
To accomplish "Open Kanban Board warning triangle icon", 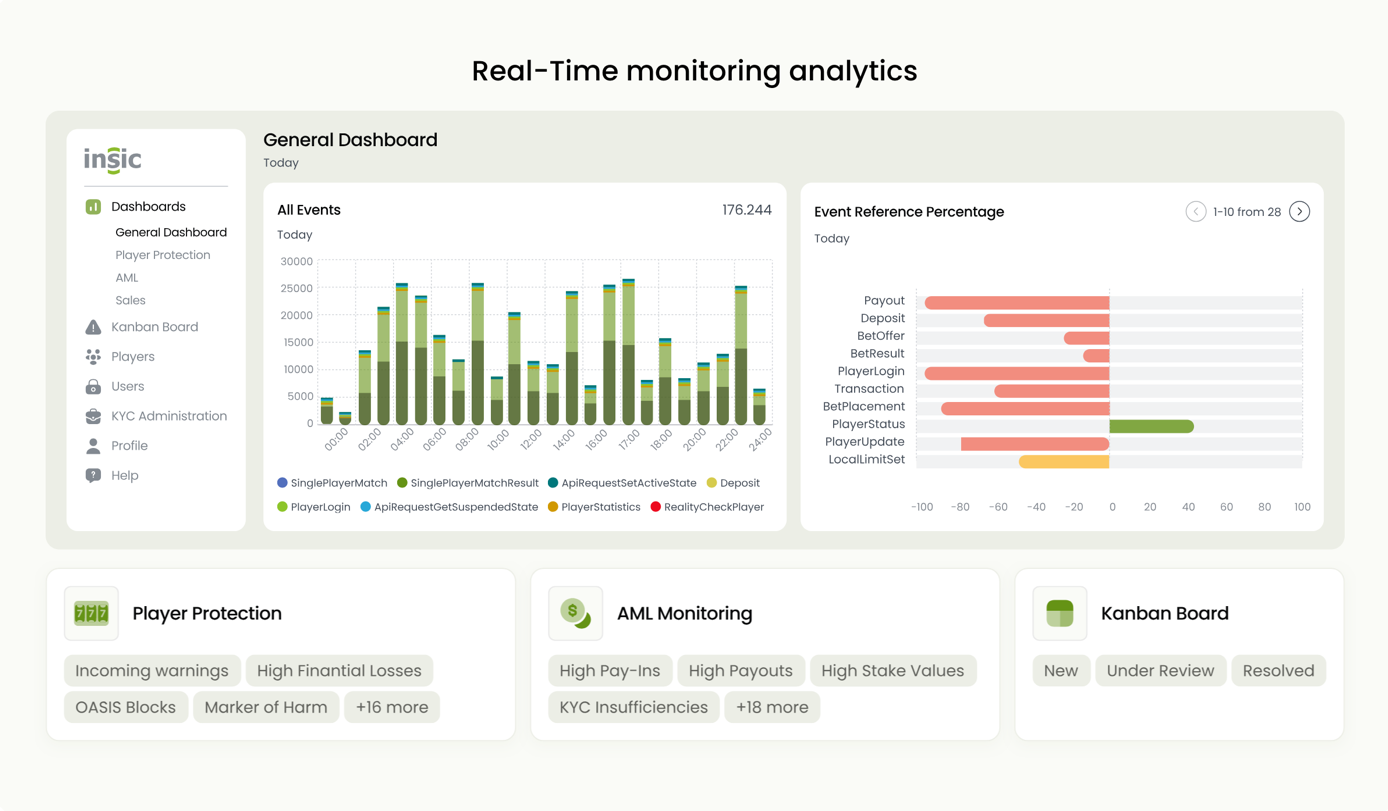I will 93,327.
